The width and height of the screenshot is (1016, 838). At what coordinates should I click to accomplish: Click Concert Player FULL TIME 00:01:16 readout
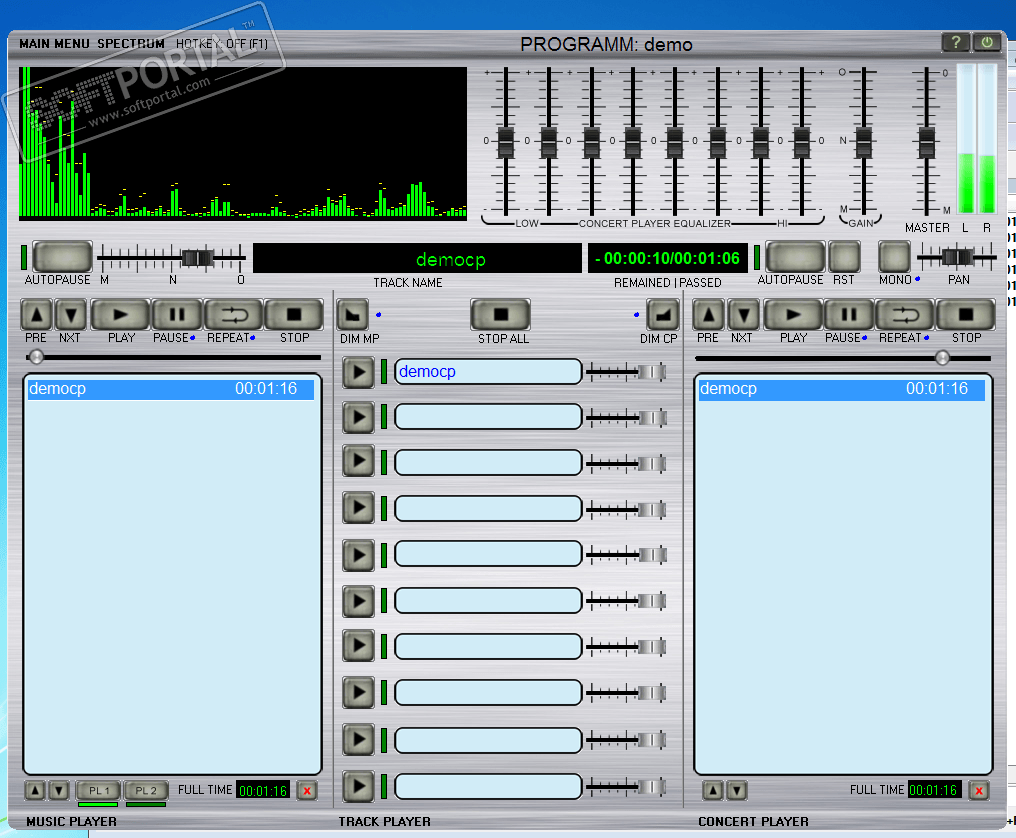coord(934,790)
